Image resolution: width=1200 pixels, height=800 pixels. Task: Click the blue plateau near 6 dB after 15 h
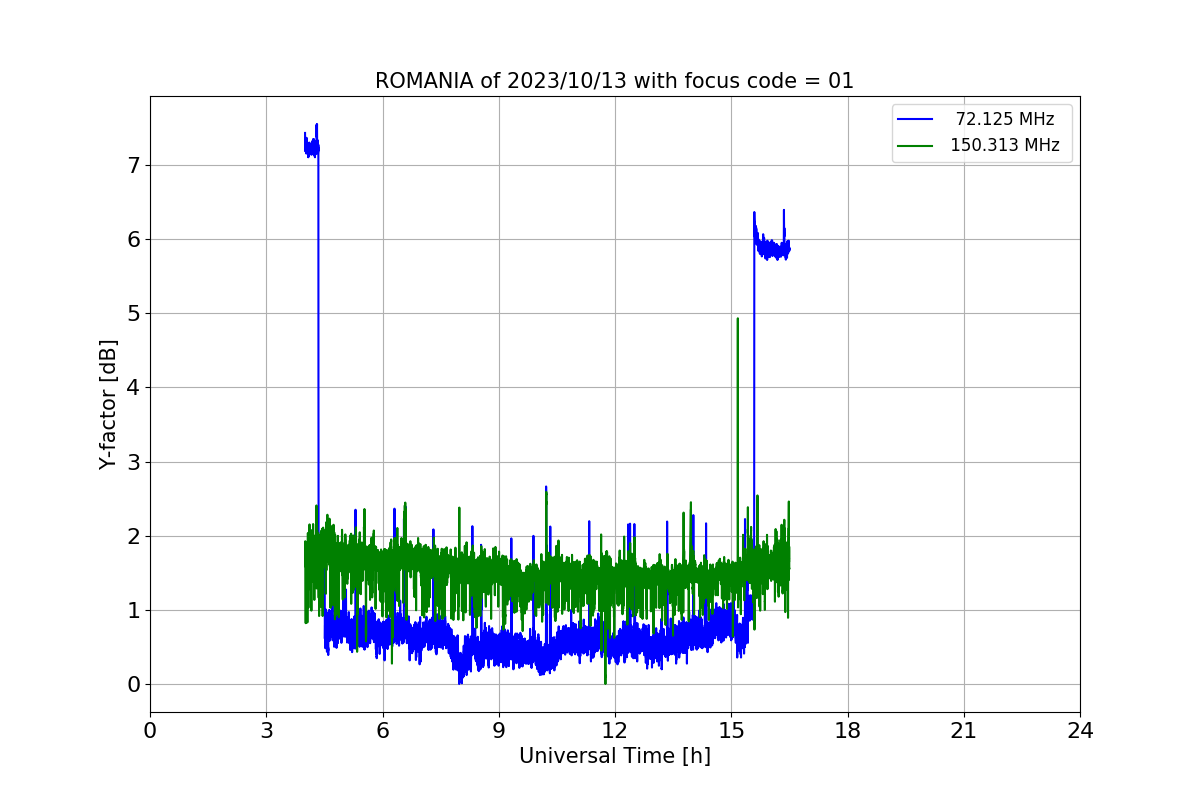(772, 248)
